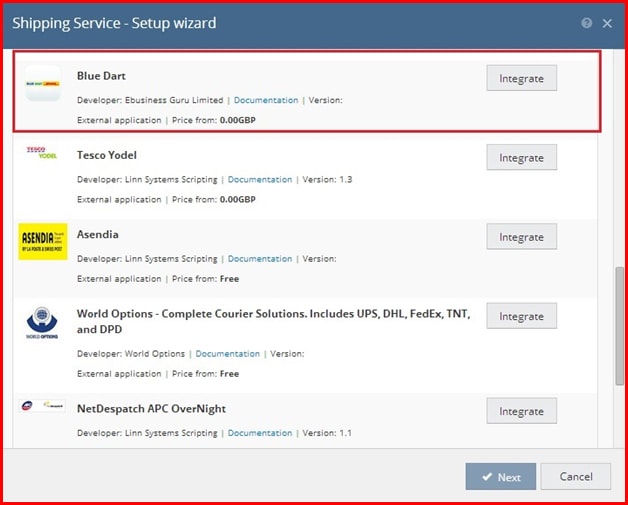Click the Blue Dart logo thumbnail
628x505 pixels.
click(42, 83)
